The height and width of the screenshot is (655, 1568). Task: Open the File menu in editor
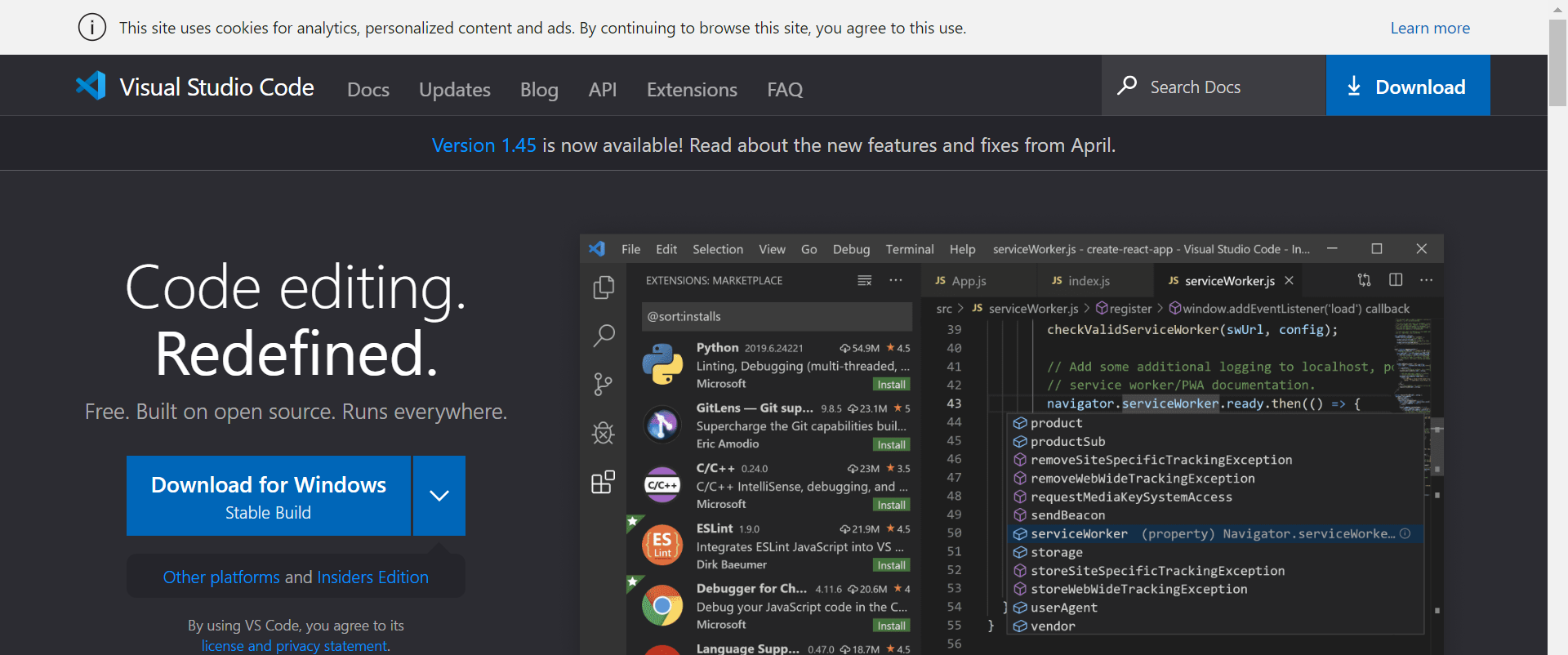630,249
